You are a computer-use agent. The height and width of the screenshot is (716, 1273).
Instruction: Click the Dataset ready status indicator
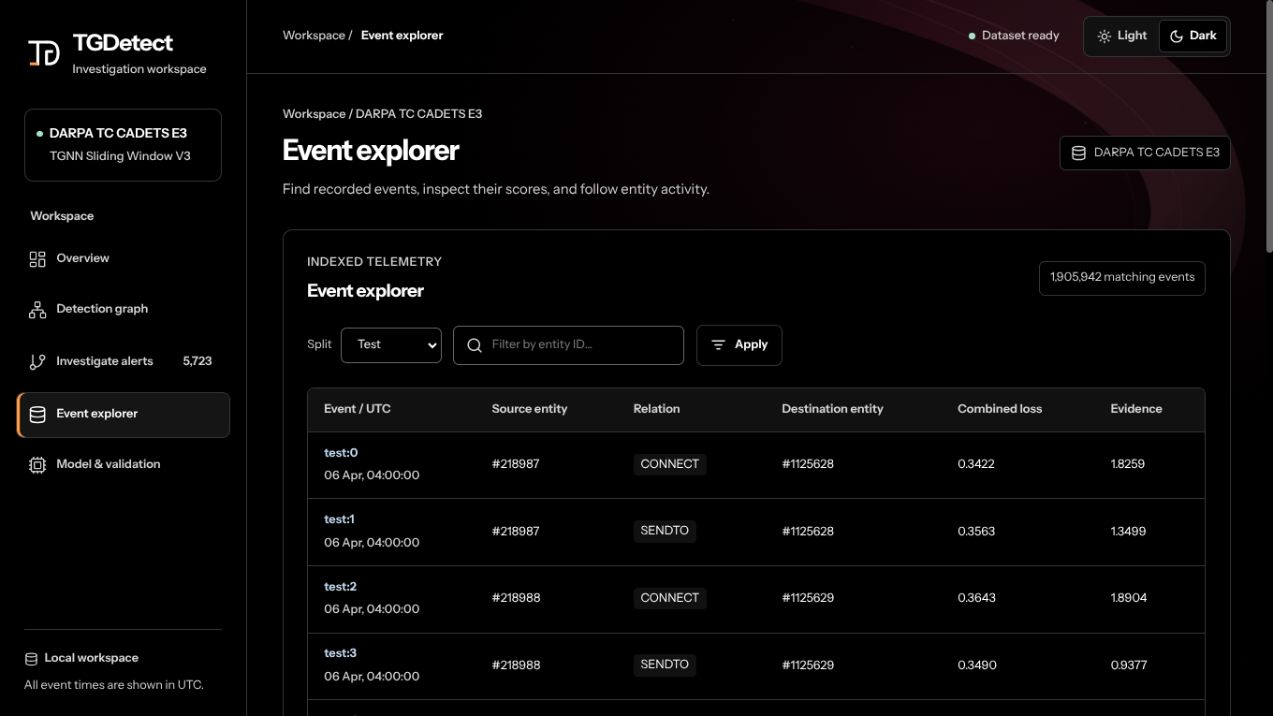(x=1014, y=36)
